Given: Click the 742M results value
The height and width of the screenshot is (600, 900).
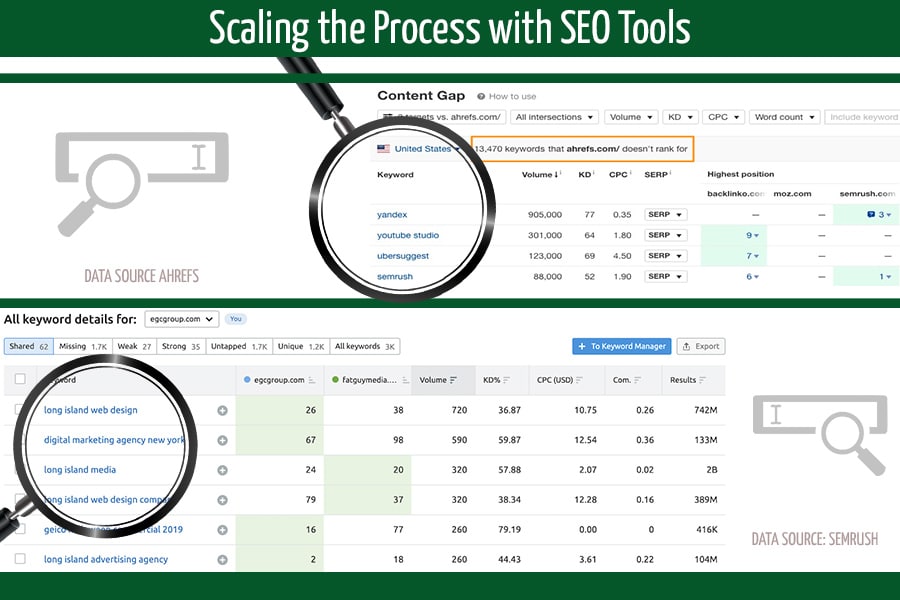Looking at the screenshot, I should click(x=705, y=410).
